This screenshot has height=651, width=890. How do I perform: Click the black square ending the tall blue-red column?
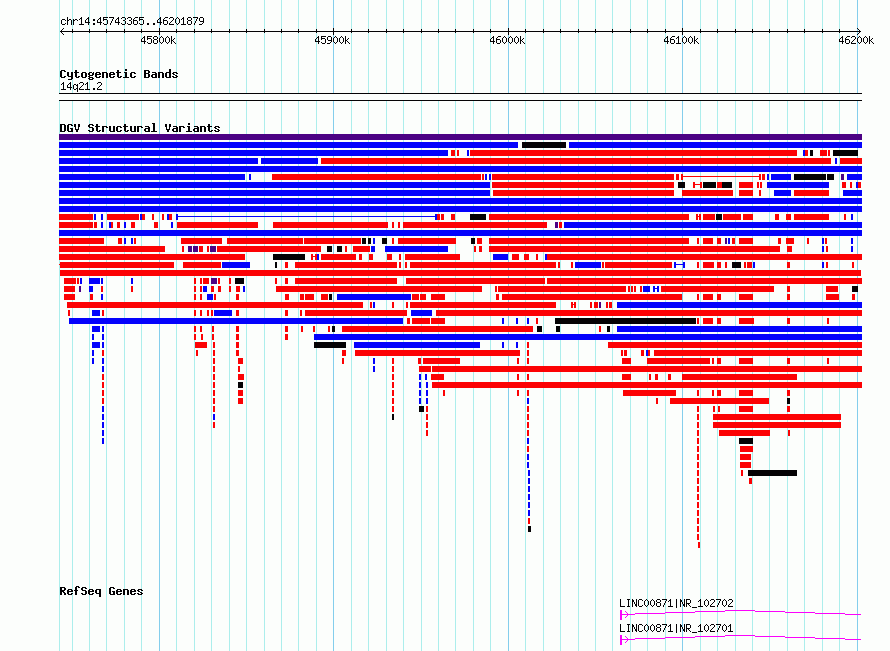[x=530, y=529]
